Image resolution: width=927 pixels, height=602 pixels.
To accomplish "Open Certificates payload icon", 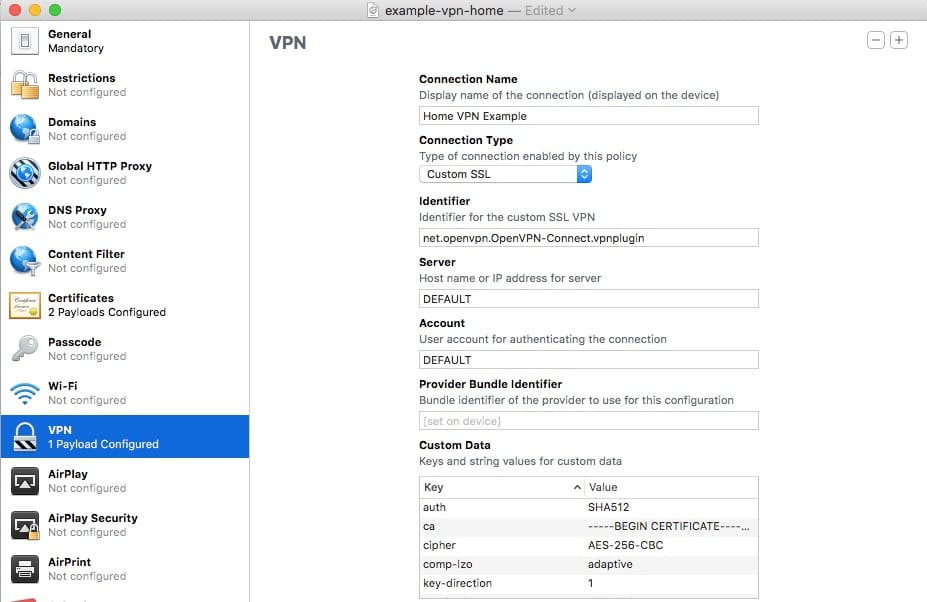I will pos(25,305).
